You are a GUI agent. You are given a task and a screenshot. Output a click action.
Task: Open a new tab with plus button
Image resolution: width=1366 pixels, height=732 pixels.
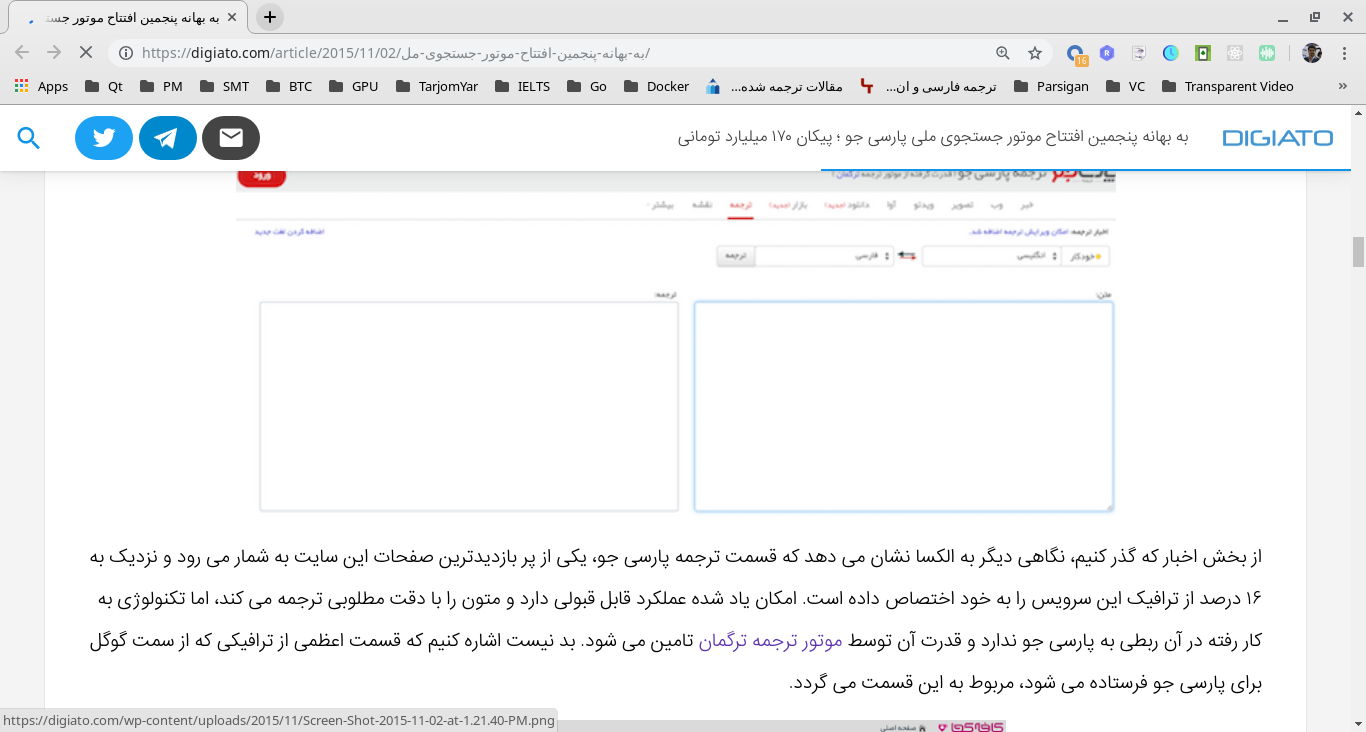(270, 17)
